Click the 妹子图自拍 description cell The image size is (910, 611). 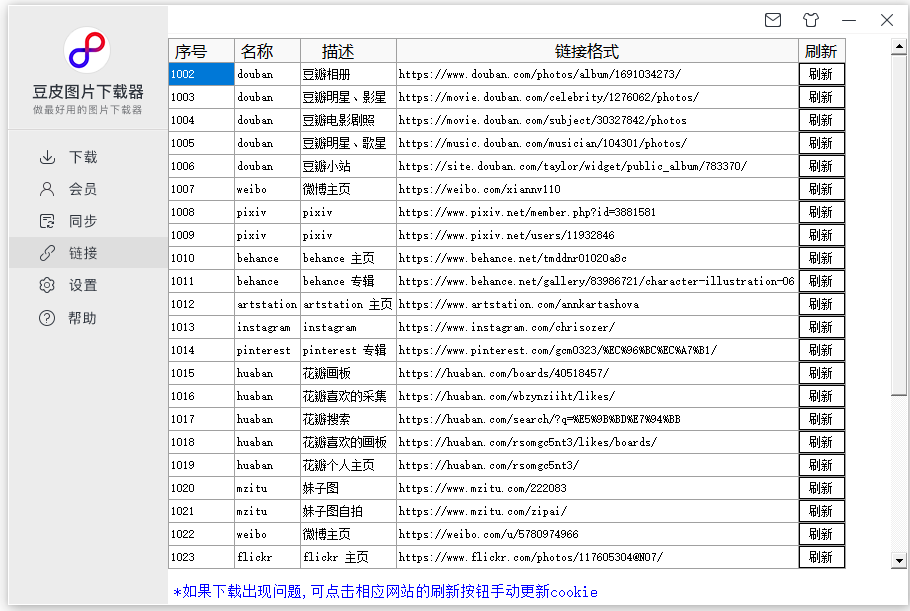pos(348,511)
